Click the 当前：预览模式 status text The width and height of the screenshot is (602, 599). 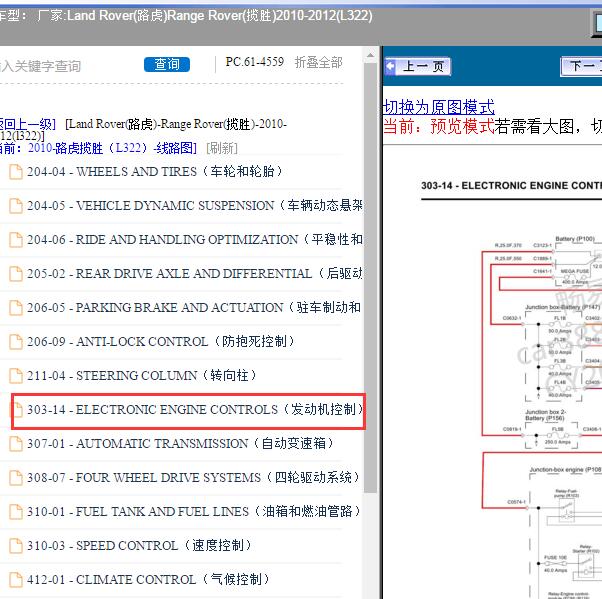coord(439,126)
